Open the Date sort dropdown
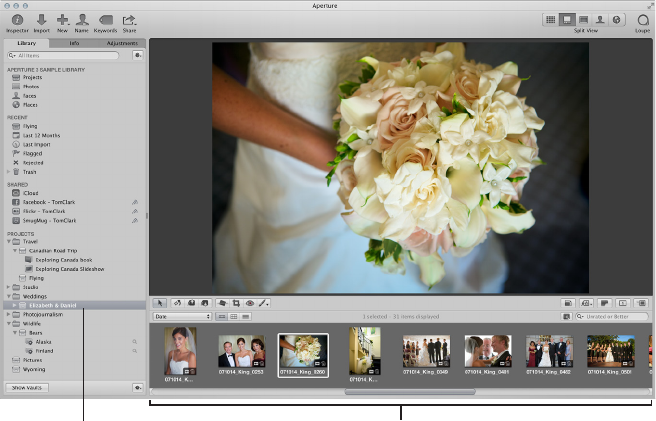 tap(181, 316)
